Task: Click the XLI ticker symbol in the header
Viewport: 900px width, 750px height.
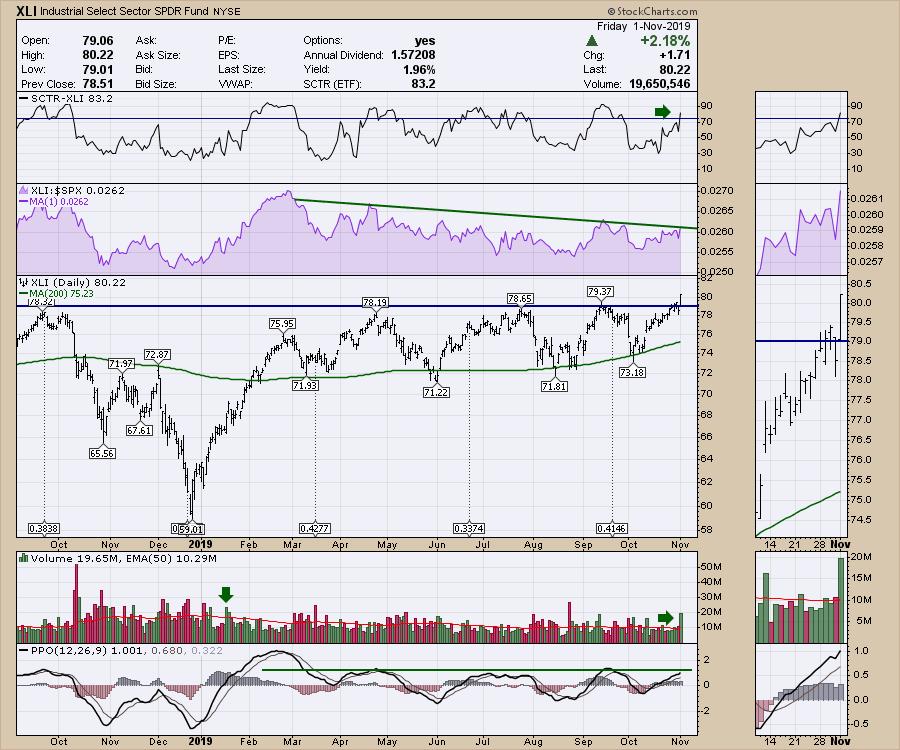Action: pos(26,11)
